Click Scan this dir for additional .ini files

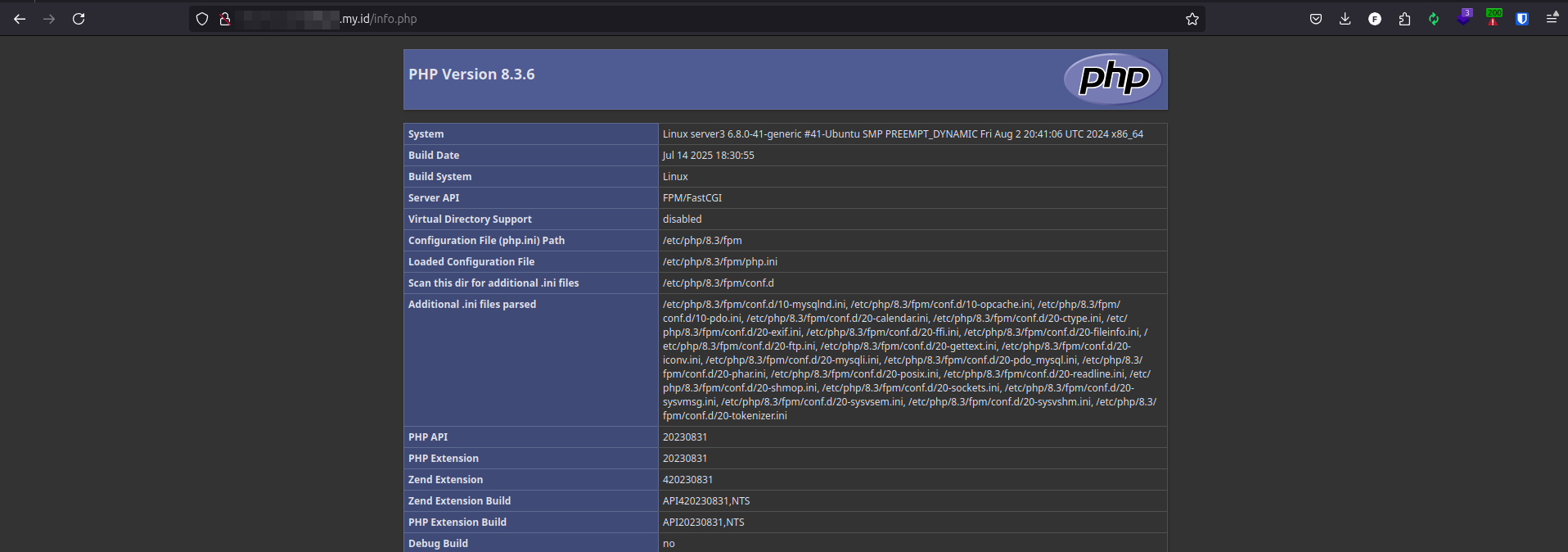pyautogui.click(x=493, y=283)
